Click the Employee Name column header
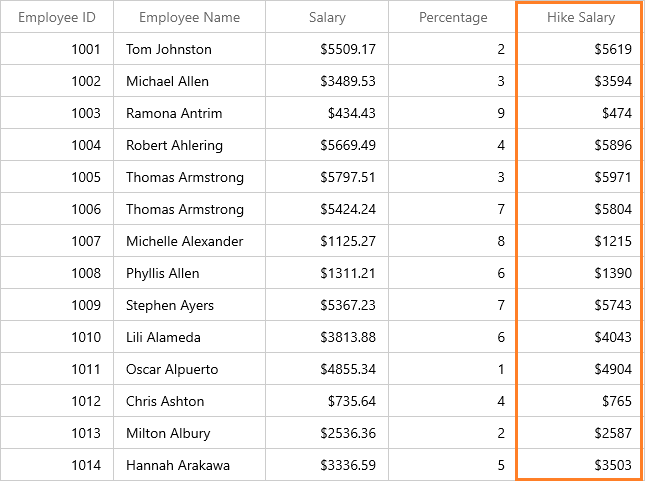645x481 pixels. coord(189,17)
